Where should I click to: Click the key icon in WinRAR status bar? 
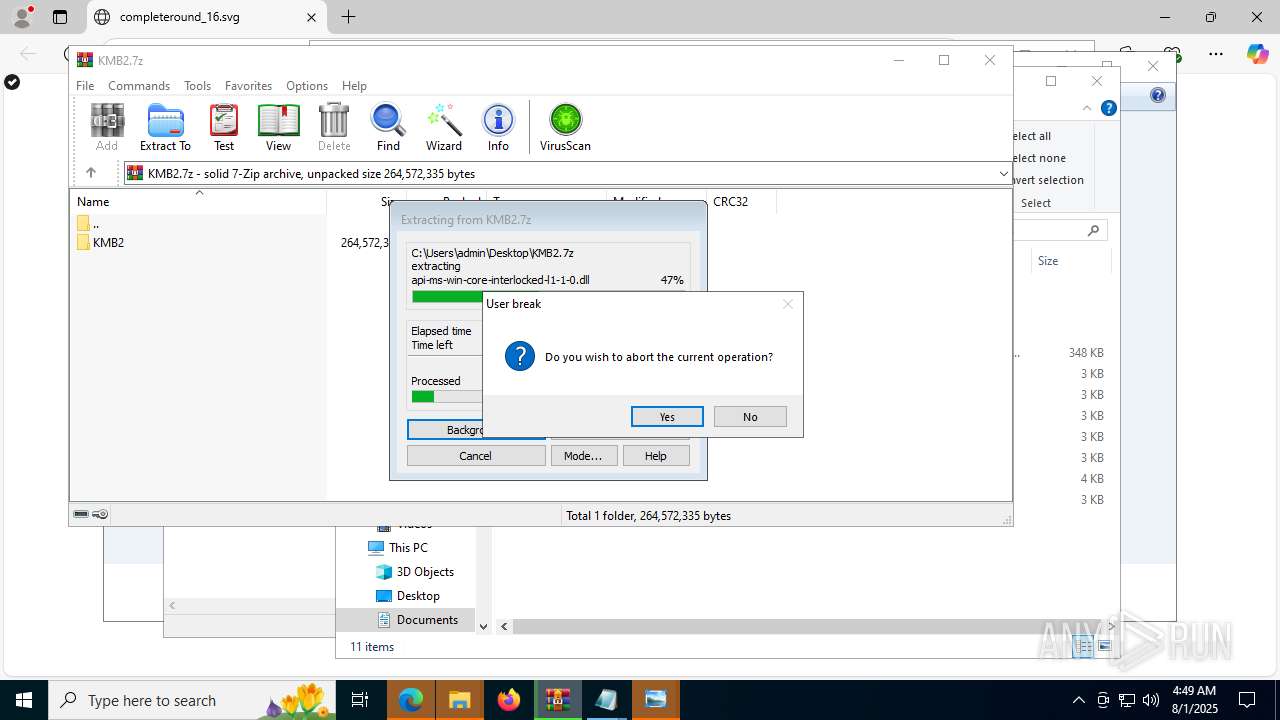click(100, 514)
